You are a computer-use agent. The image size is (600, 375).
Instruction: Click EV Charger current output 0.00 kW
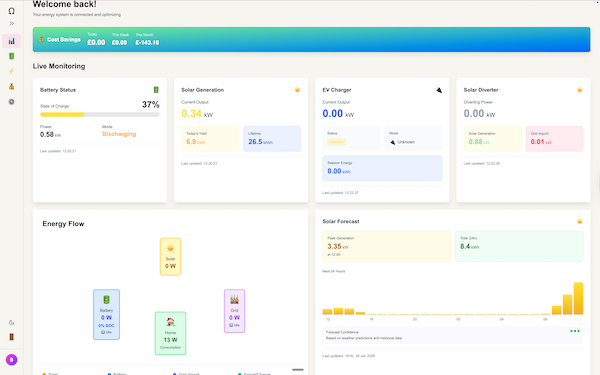(x=338, y=114)
